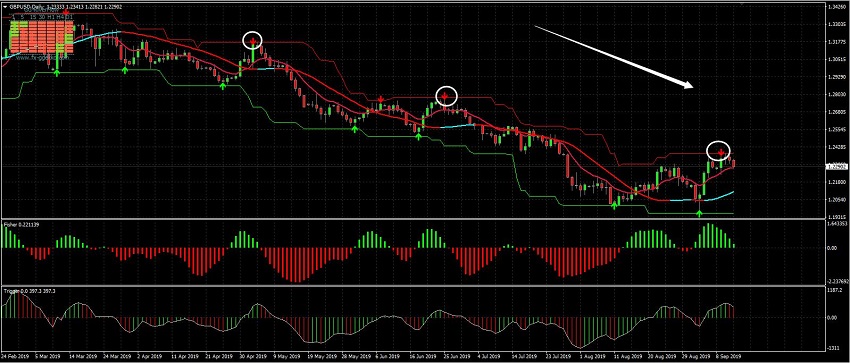Click the 1.643353 Fisher scale value
This screenshot has height=363, width=850.
836,223
